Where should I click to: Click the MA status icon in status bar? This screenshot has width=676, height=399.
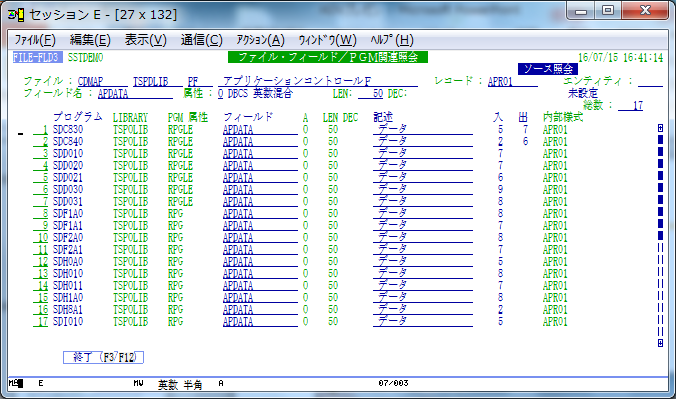coord(16,383)
